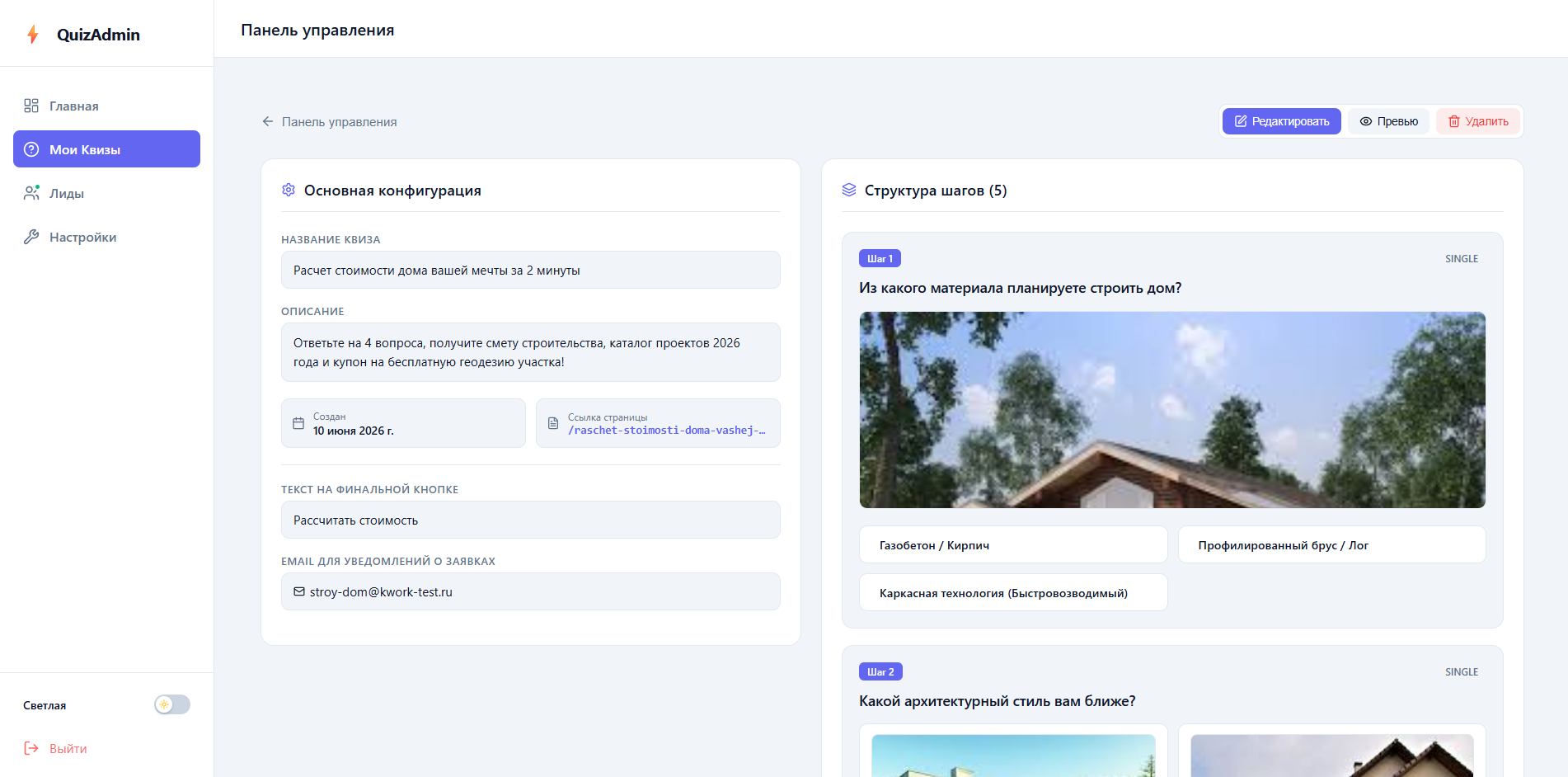Click the description field starting Ответьте на 4 вопроса

(x=531, y=352)
